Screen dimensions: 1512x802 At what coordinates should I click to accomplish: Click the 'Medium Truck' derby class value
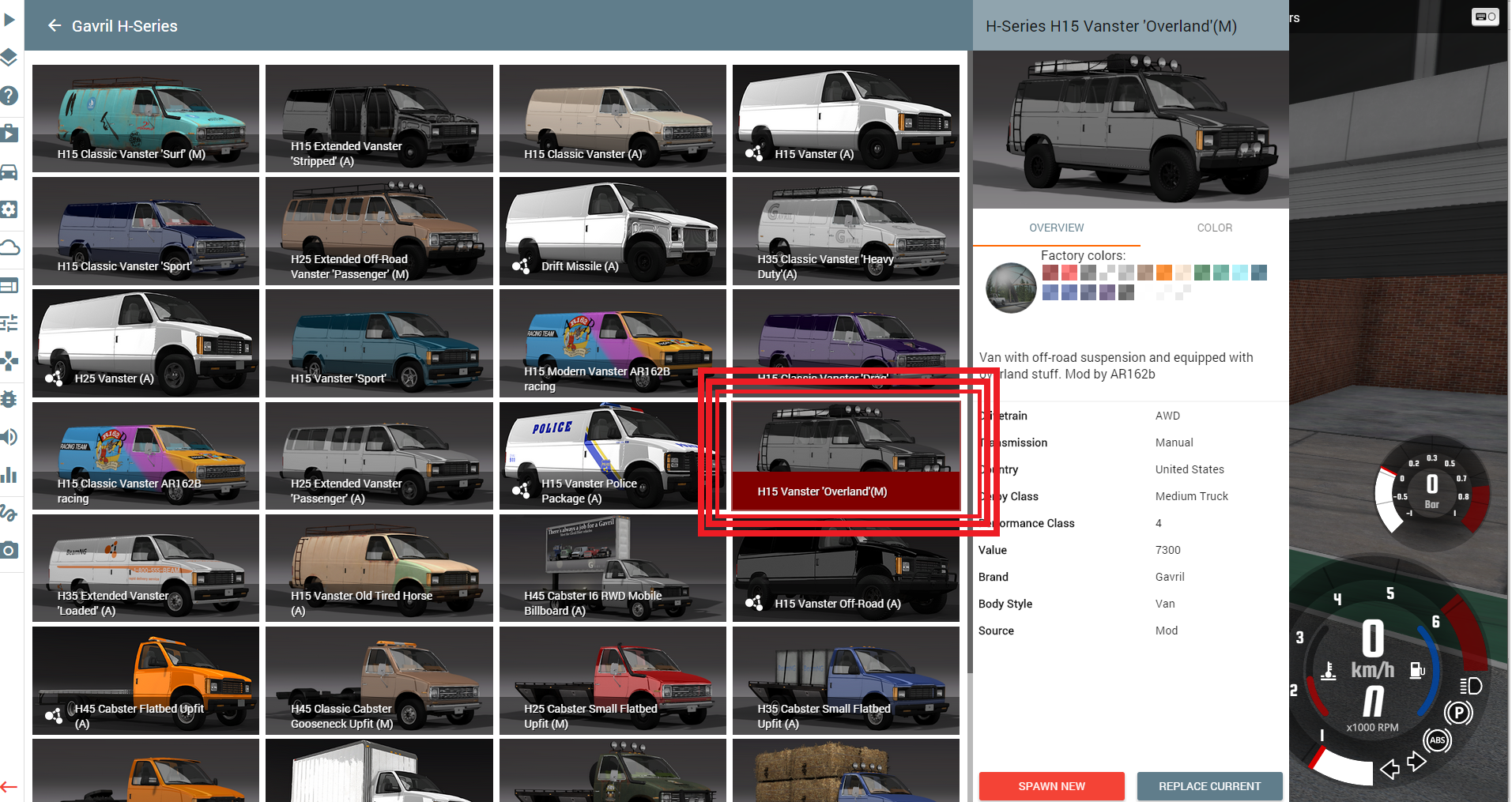point(1191,496)
